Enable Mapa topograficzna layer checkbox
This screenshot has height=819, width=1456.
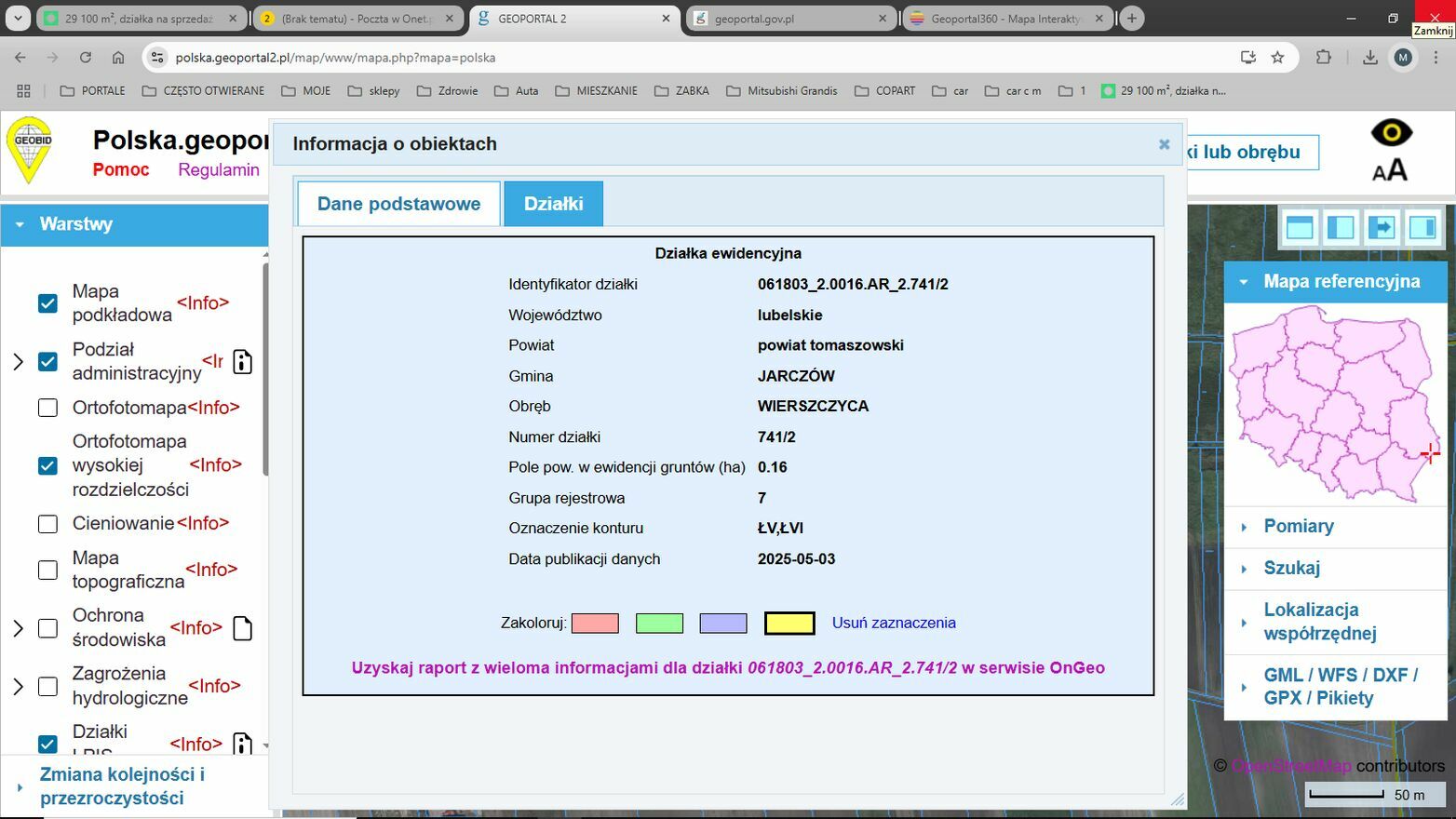click(x=47, y=570)
